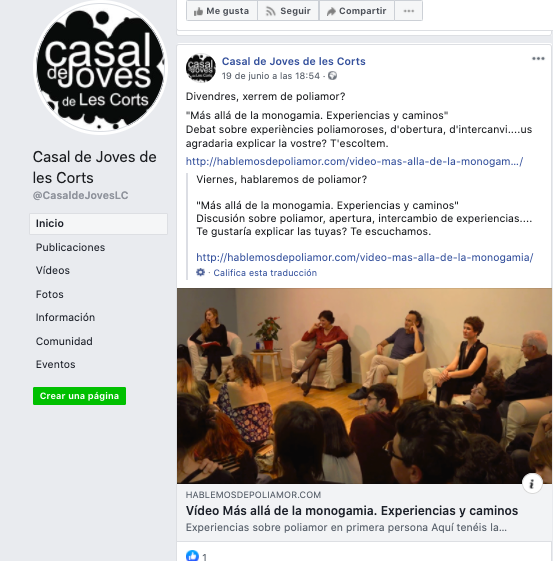Follow the page with Seguir button
This screenshot has height=561, width=553.
coord(288,11)
